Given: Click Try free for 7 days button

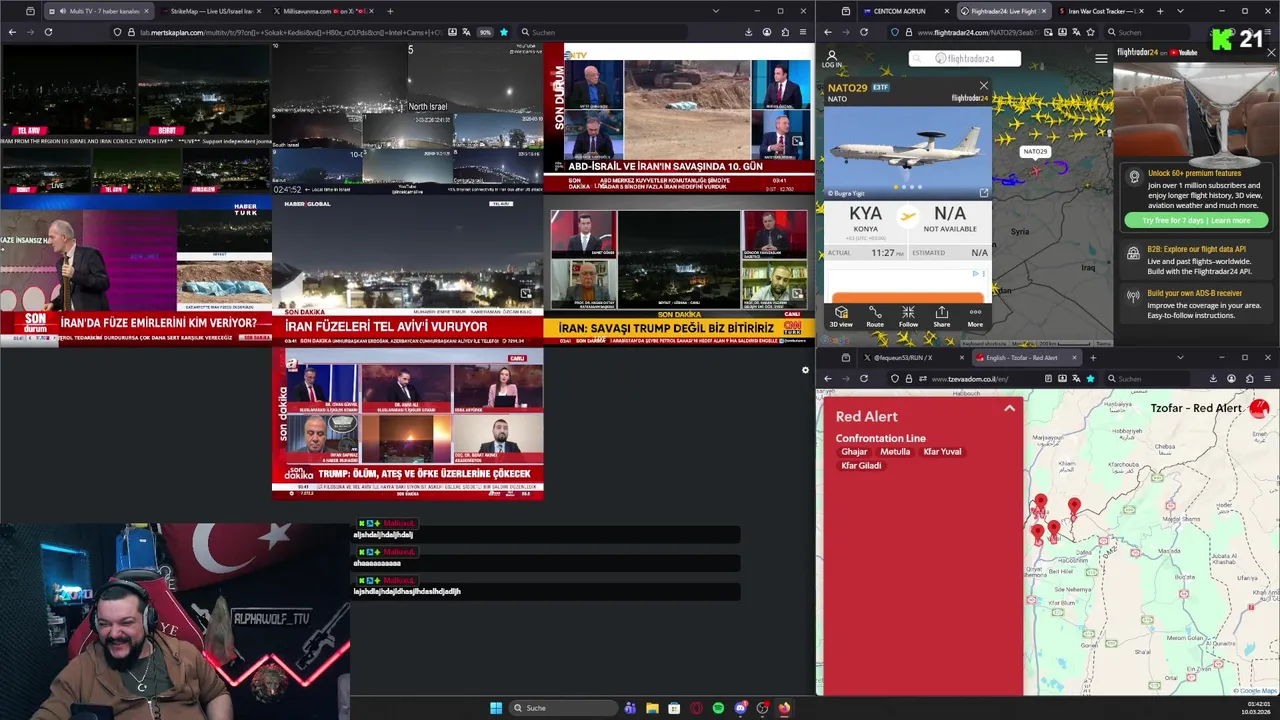Looking at the screenshot, I should coord(1196,220).
